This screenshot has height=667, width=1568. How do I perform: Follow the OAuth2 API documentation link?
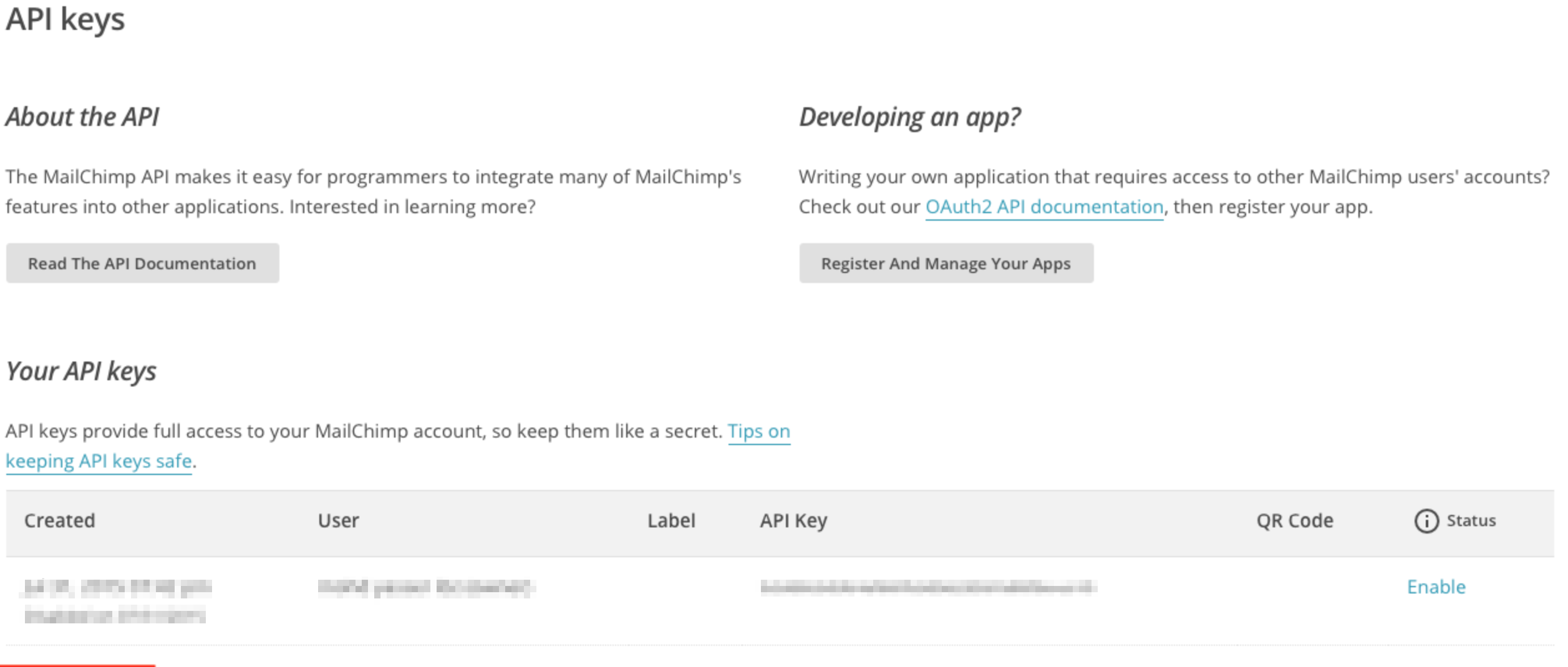tap(1044, 207)
